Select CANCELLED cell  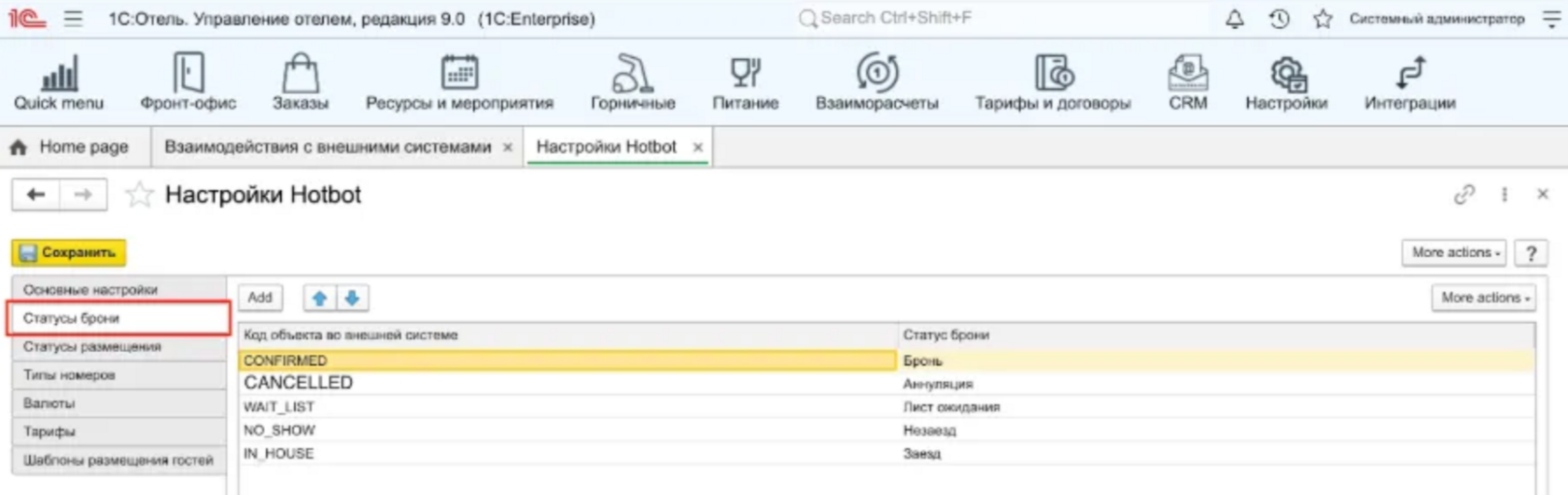coord(567,383)
